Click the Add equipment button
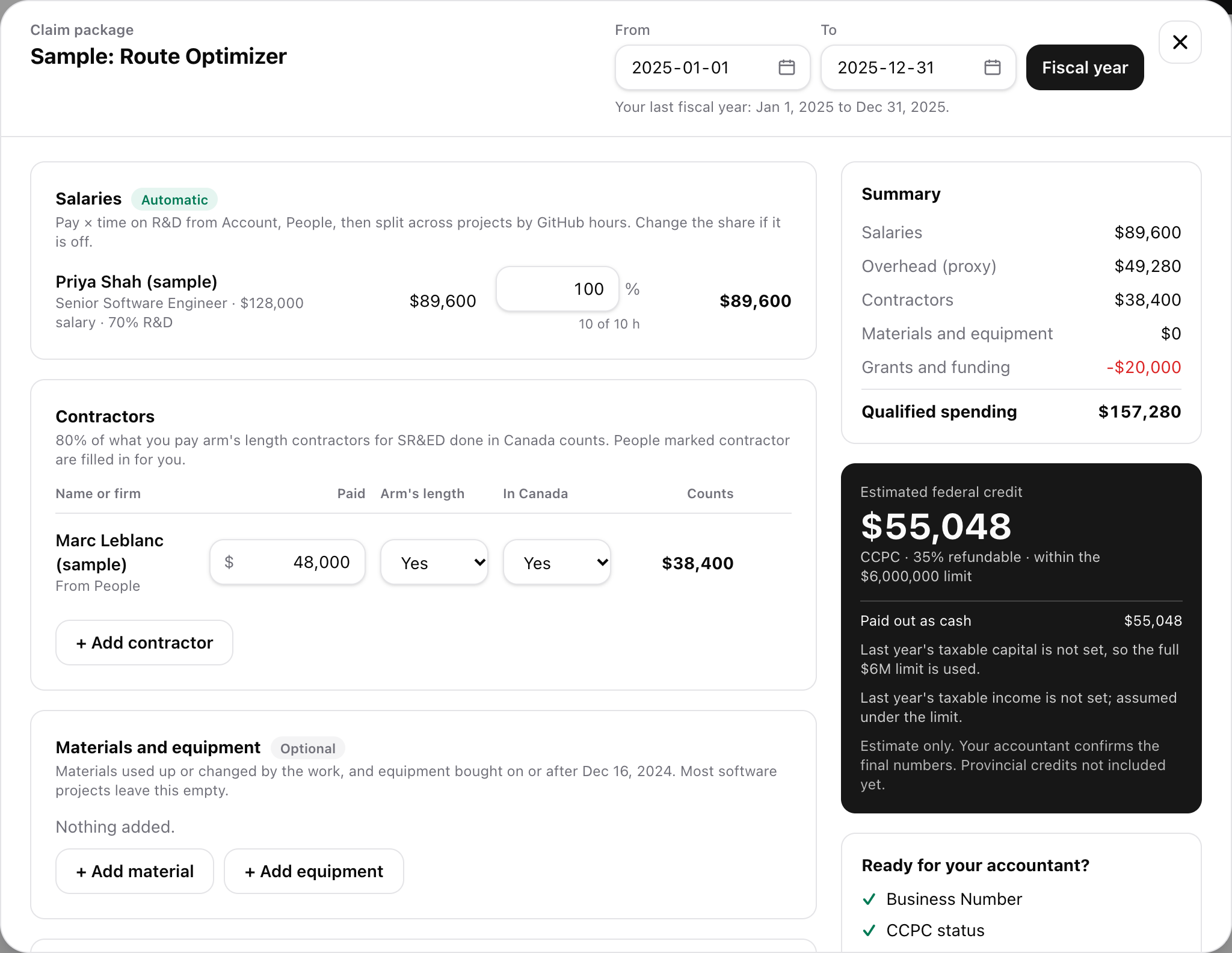 tap(313, 871)
